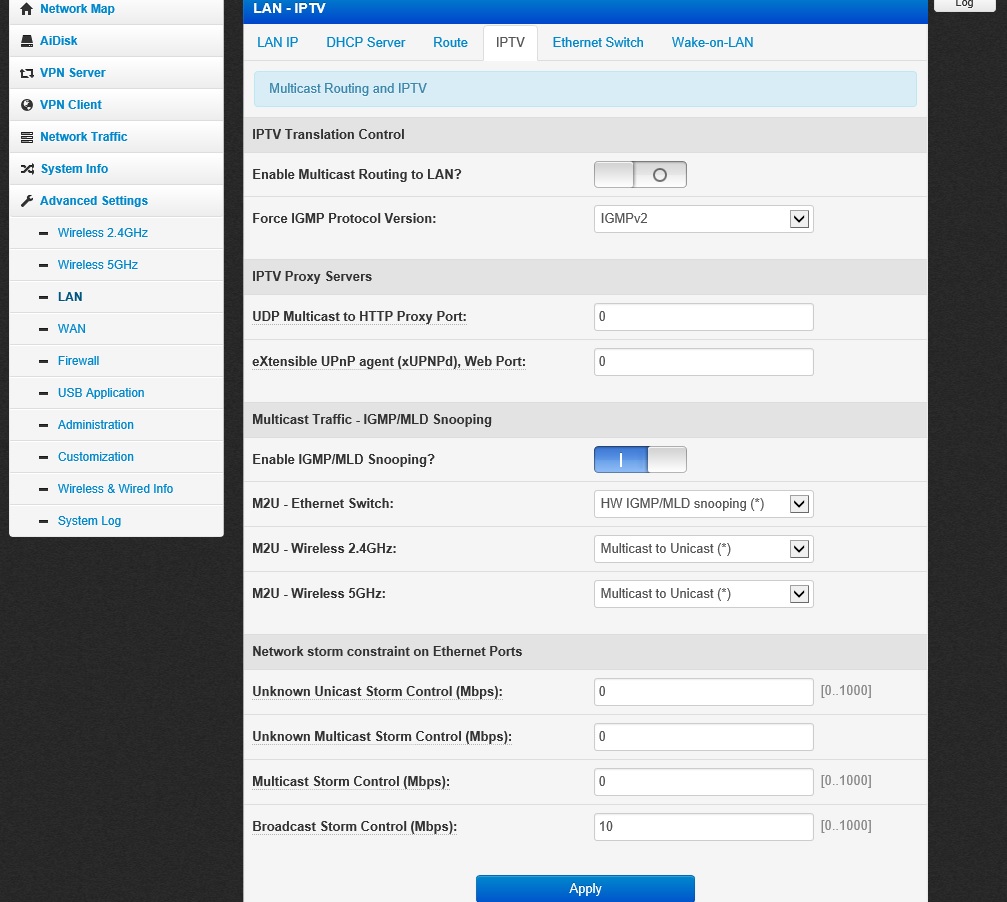
Task: Click Broadcast Storm Control input field
Action: click(x=703, y=827)
